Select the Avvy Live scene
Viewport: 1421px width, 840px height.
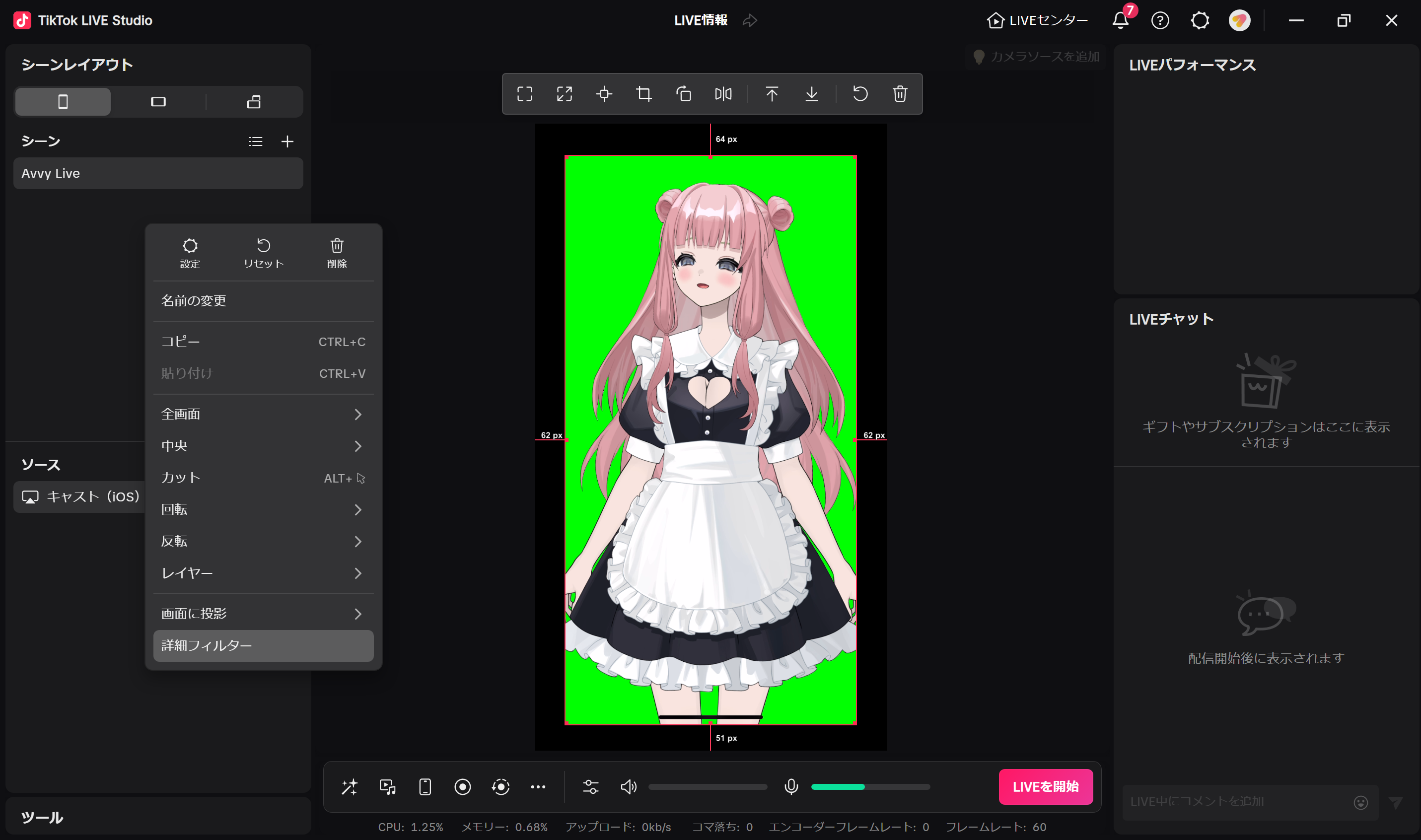pos(158,173)
